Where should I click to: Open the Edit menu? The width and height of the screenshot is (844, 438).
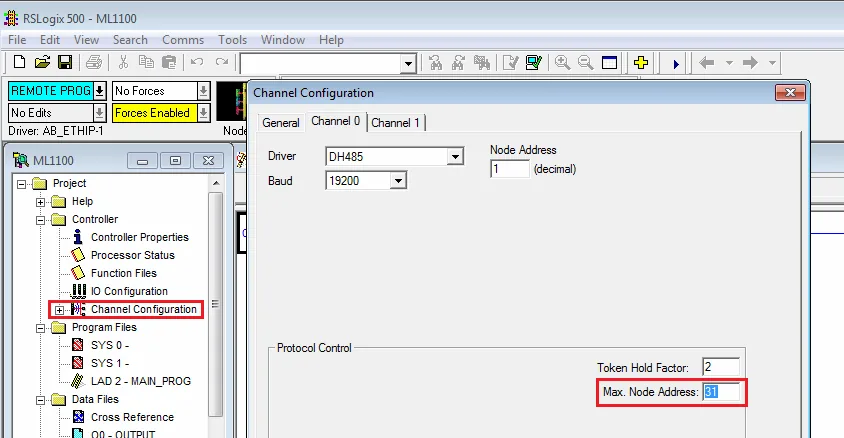(x=50, y=40)
